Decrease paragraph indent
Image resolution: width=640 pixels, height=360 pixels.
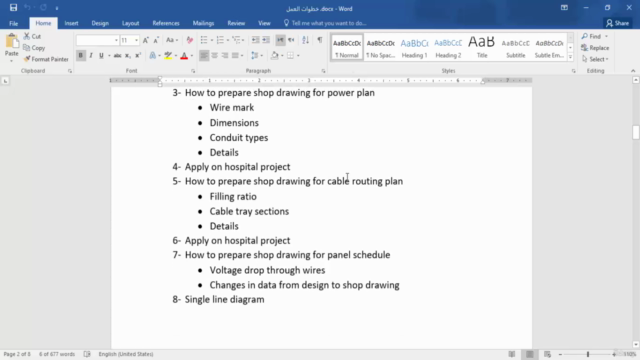pos(256,40)
